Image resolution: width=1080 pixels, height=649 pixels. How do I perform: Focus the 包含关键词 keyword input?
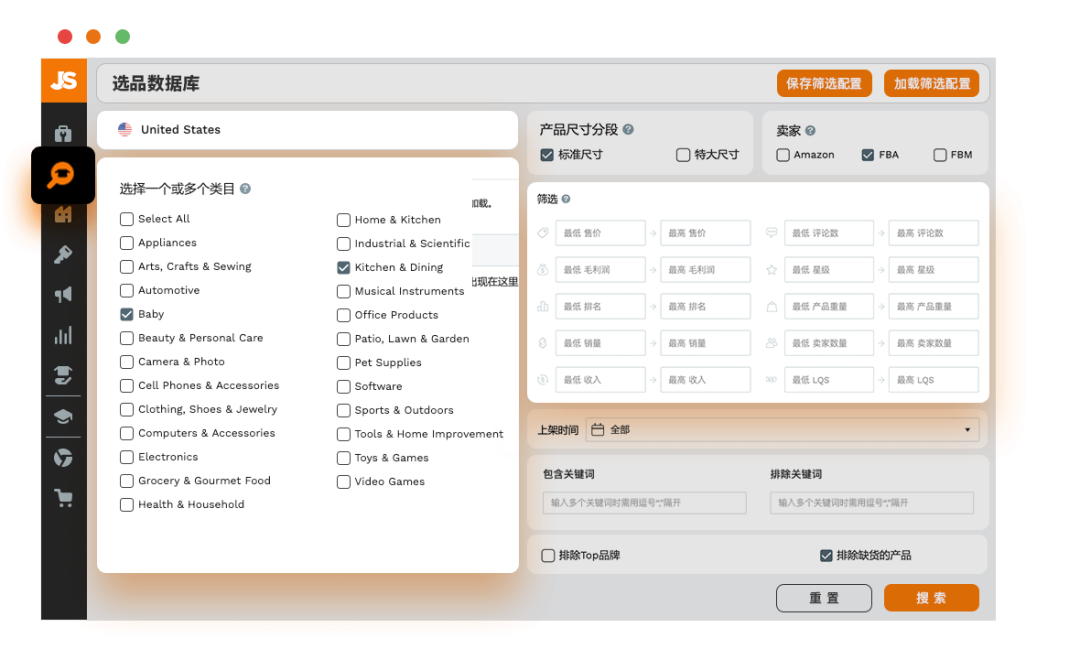point(645,503)
